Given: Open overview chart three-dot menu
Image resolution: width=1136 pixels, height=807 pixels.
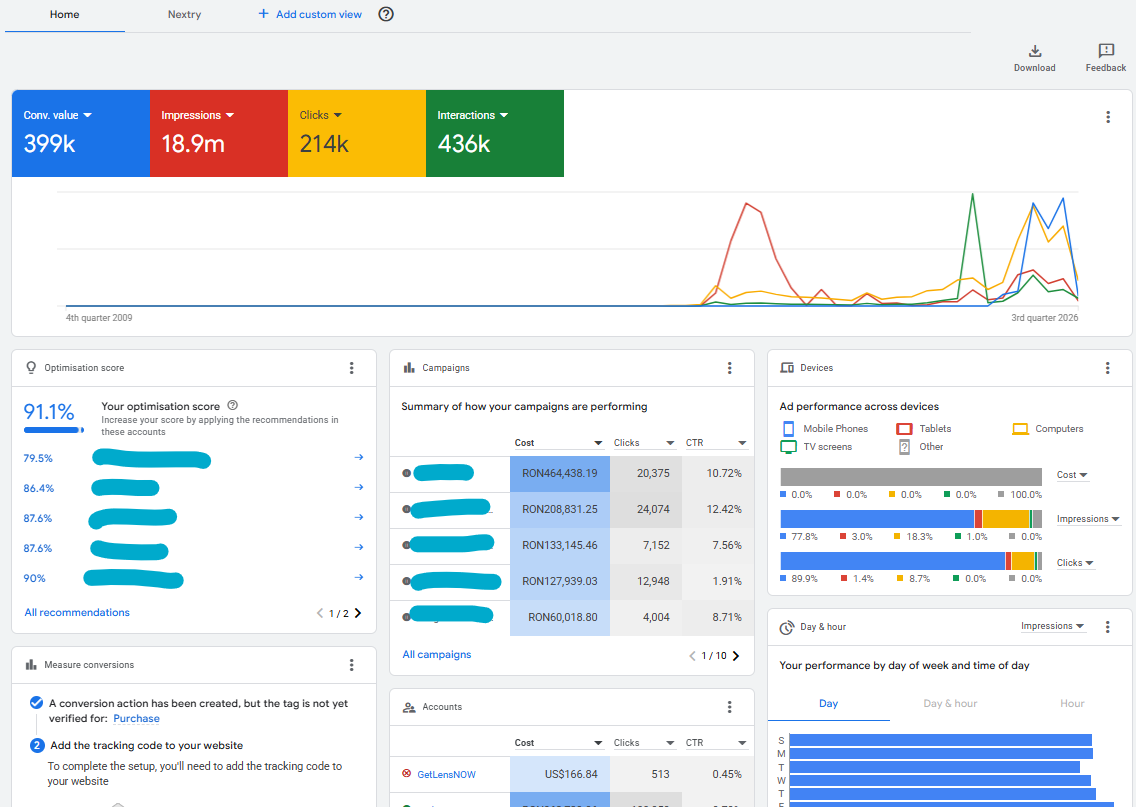Looking at the screenshot, I should coord(1108,117).
